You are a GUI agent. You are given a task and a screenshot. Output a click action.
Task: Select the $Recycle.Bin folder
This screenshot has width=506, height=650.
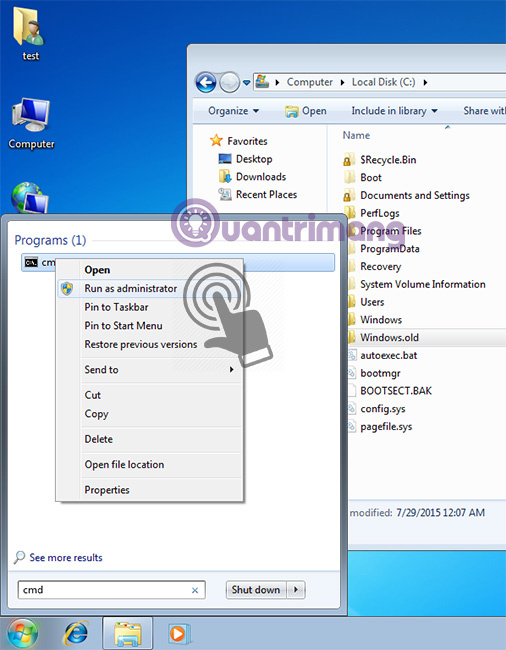coord(380,160)
